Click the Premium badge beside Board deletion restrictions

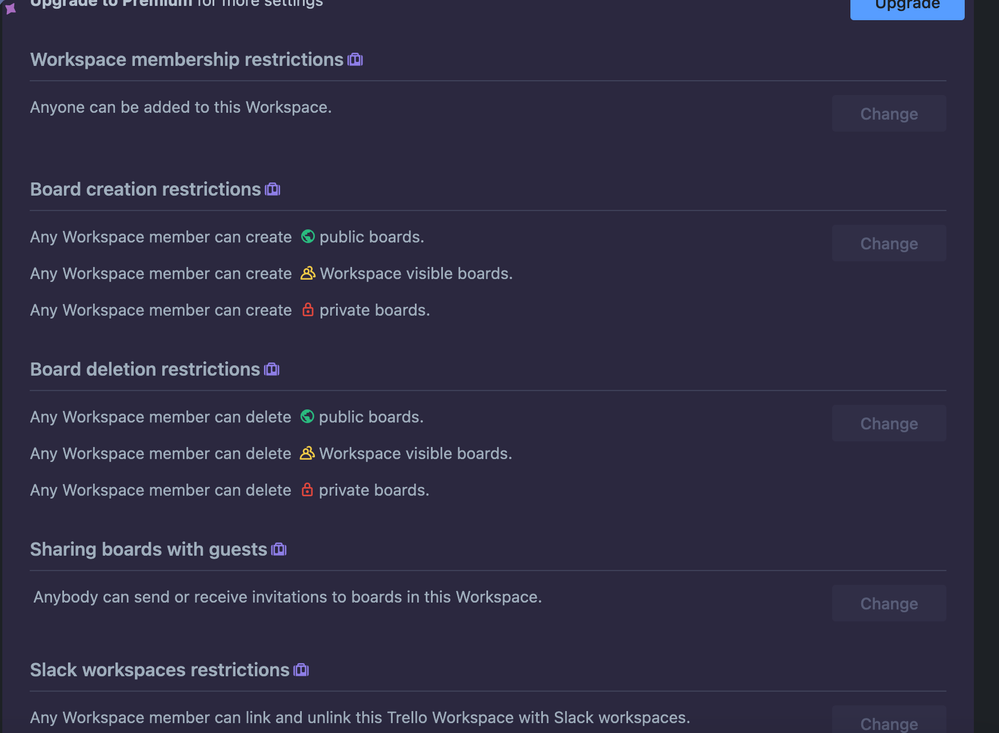point(271,368)
